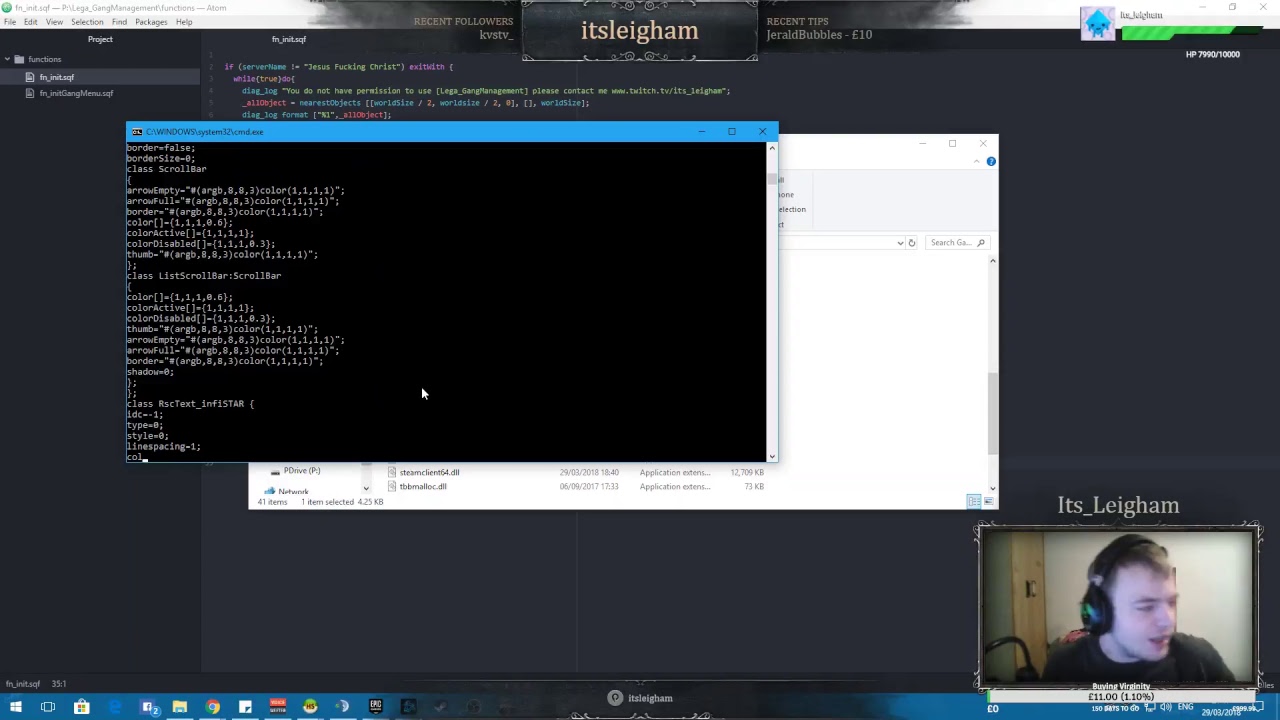Click the Explorer file list scrollbar thumb
This screenshot has height=720, width=1280.
pos(992,412)
